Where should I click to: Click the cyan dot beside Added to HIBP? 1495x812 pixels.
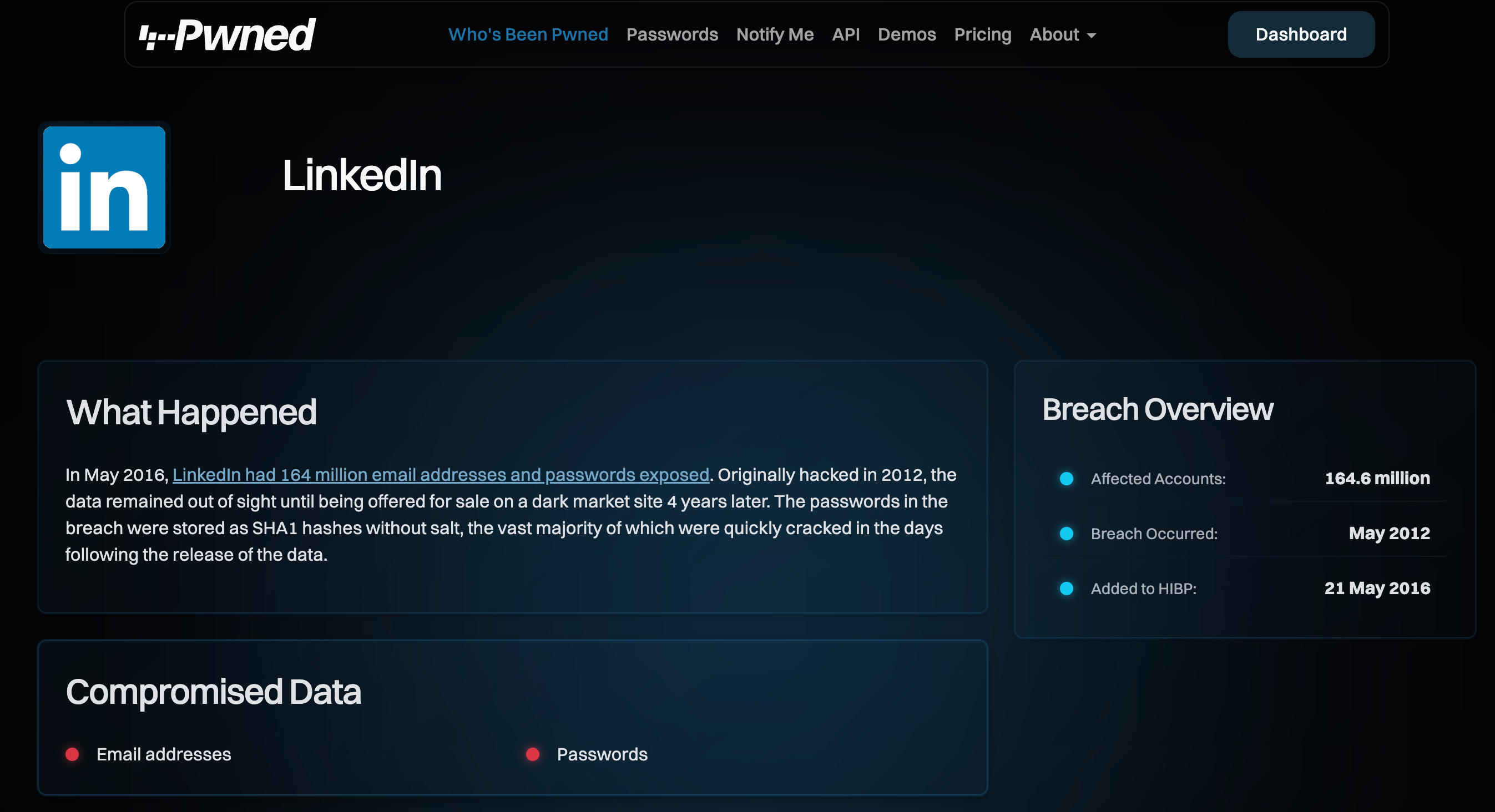tap(1066, 588)
